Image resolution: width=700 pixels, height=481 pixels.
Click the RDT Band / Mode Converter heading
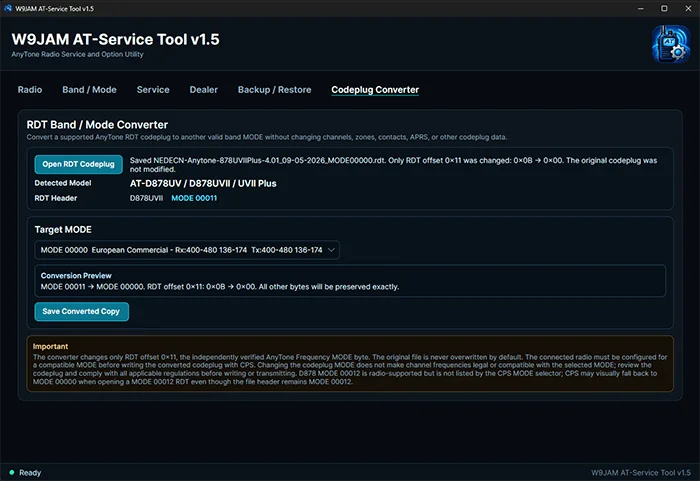tap(97, 125)
